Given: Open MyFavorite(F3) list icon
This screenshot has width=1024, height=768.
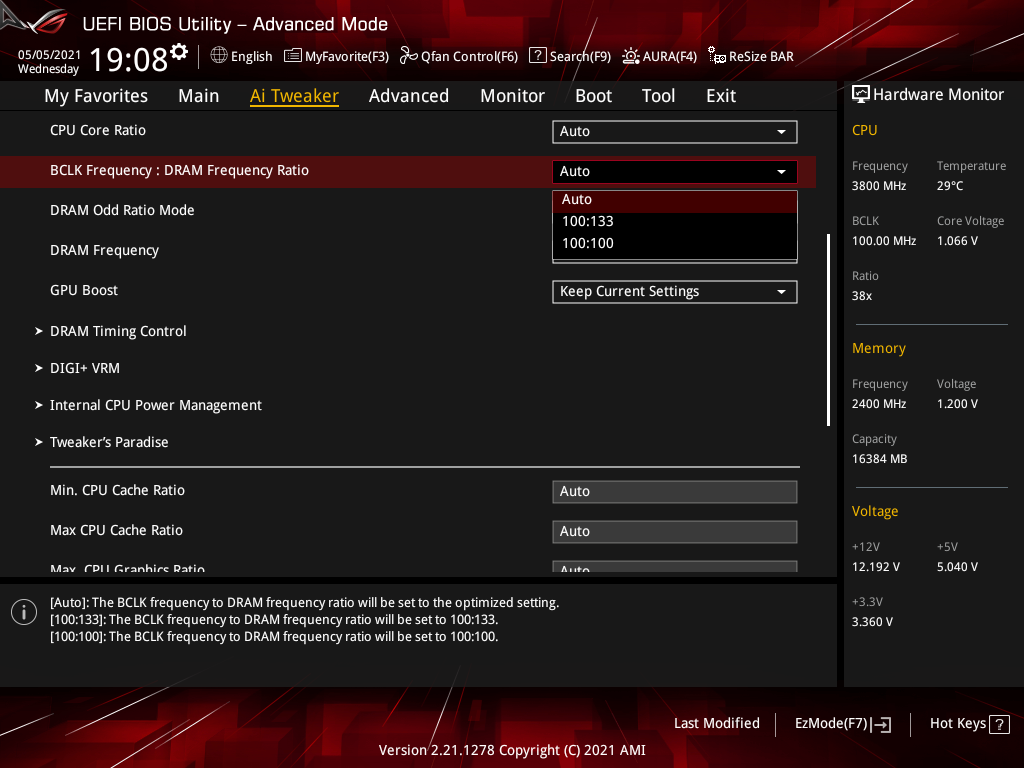Looking at the screenshot, I should (x=293, y=56).
